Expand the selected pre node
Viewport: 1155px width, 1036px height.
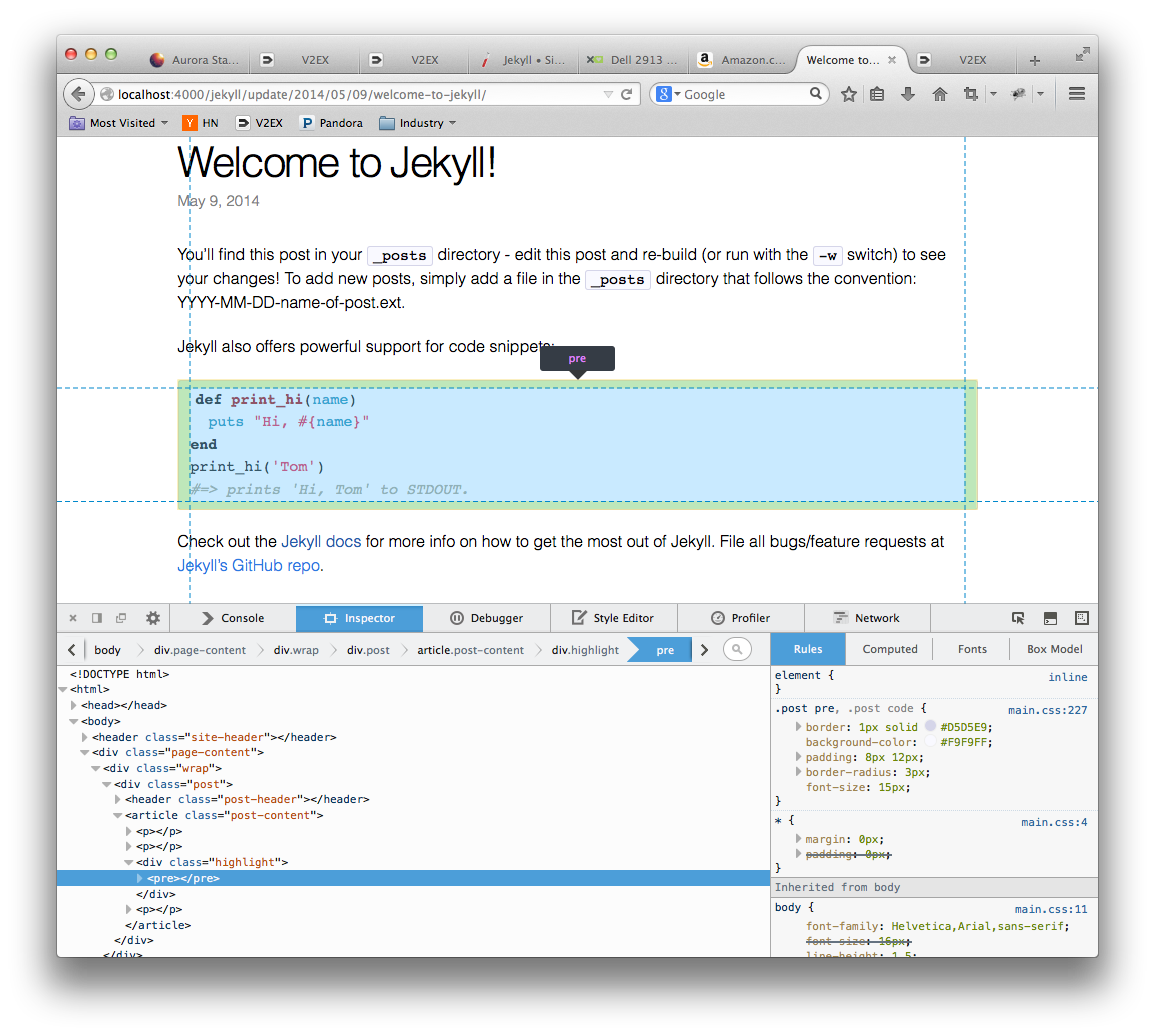139,878
